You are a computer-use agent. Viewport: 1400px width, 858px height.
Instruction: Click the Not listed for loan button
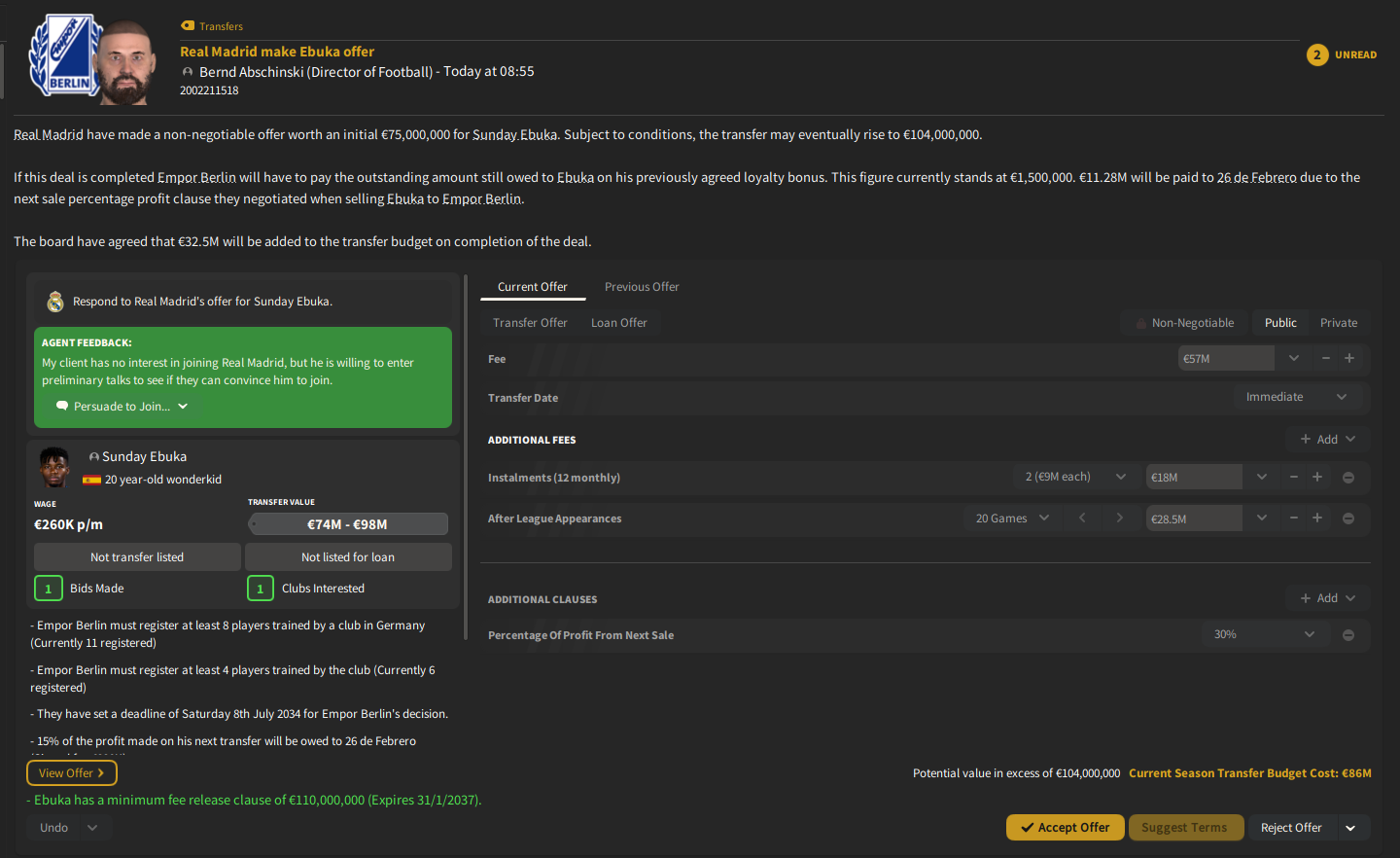point(348,557)
